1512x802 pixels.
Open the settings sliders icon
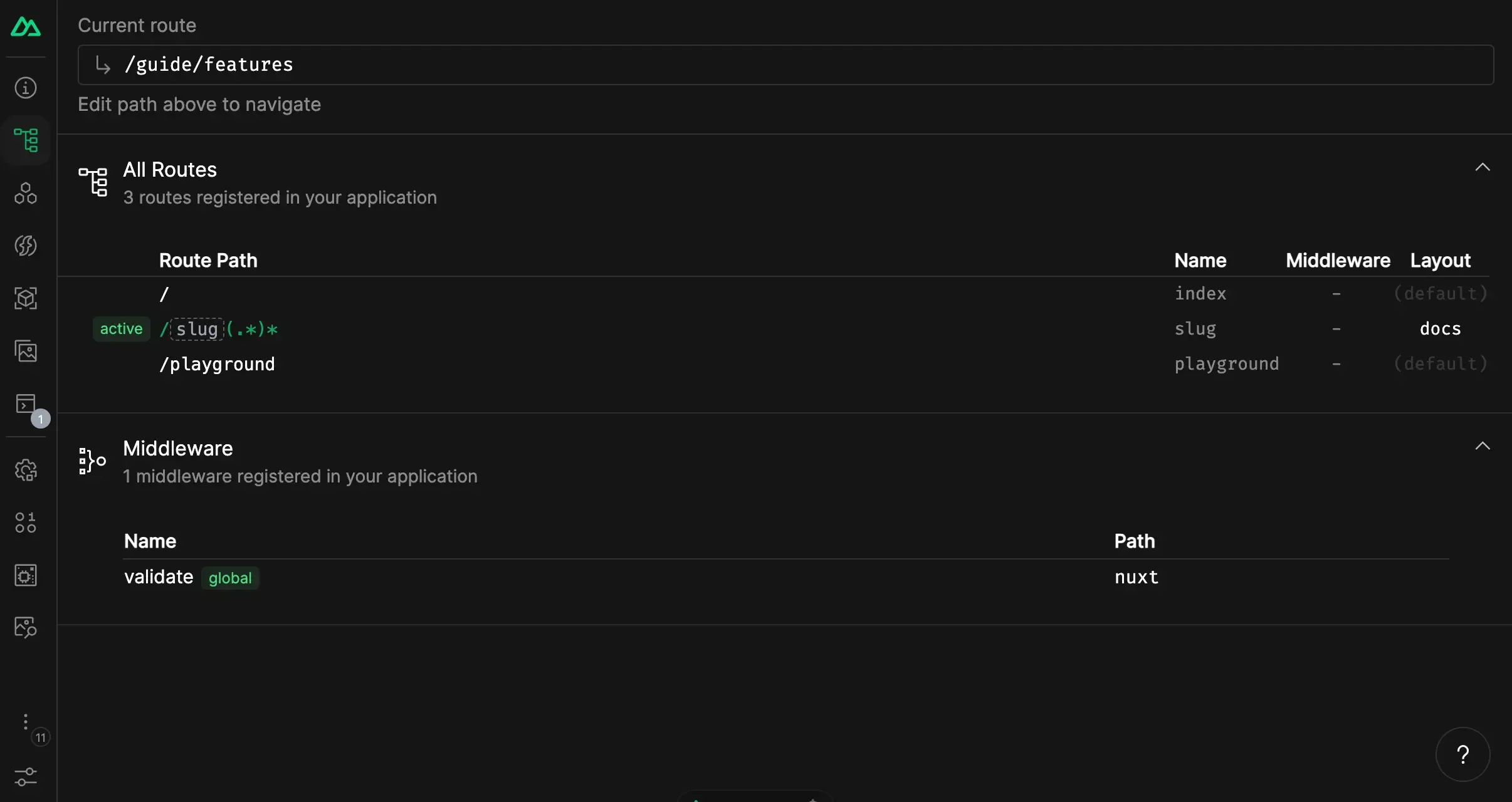[26, 777]
